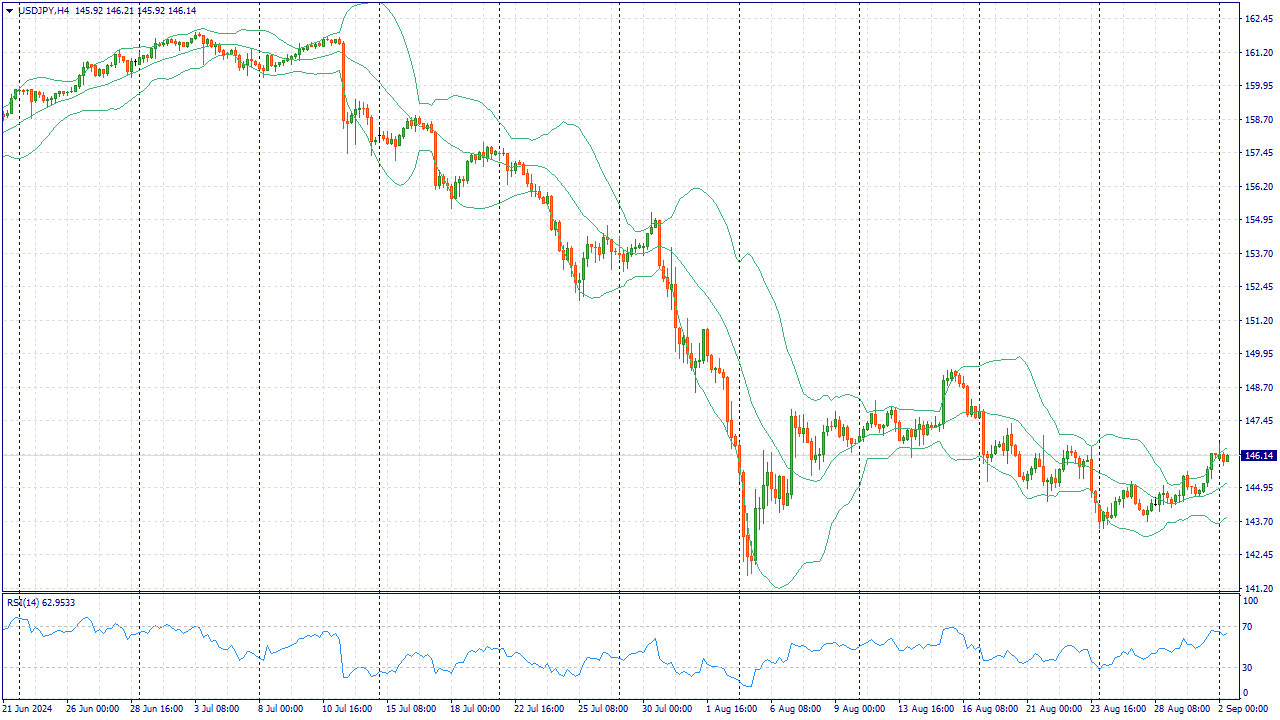Image resolution: width=1280 pixels, height=720 pixels.
Task: Click the 149.95 price axis label
Action: [x=1257, y=354]
